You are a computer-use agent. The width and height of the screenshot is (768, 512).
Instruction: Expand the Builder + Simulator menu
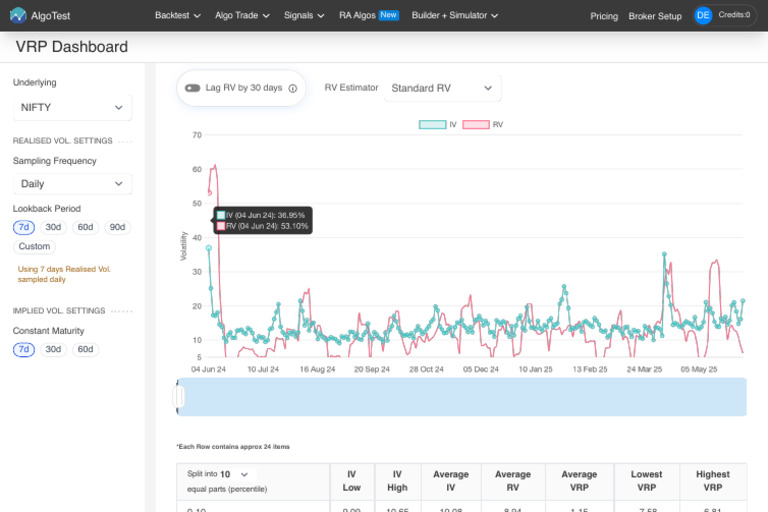455,15
